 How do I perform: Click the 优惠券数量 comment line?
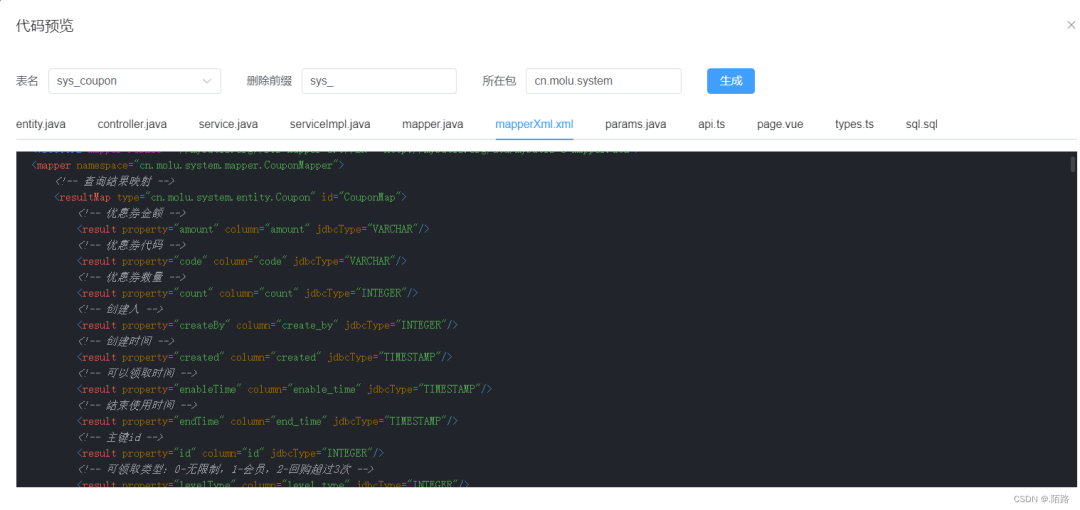click(132, 277)
